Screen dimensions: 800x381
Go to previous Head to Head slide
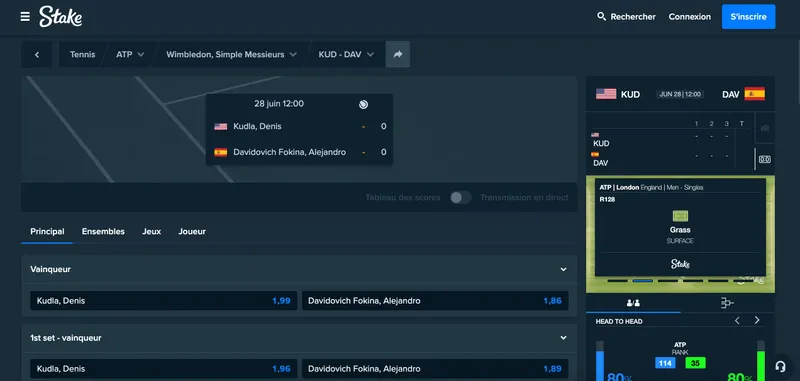737,320
